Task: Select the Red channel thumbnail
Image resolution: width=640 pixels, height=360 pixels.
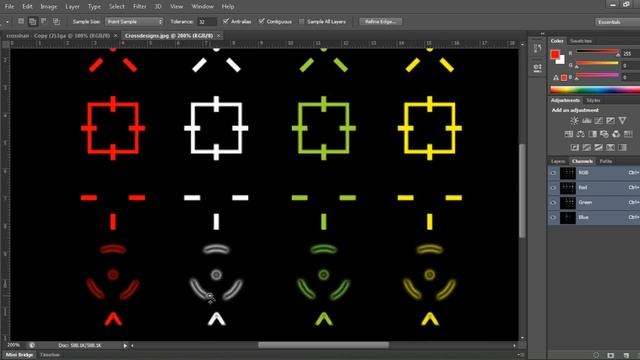Action: (x=568, y=188)
